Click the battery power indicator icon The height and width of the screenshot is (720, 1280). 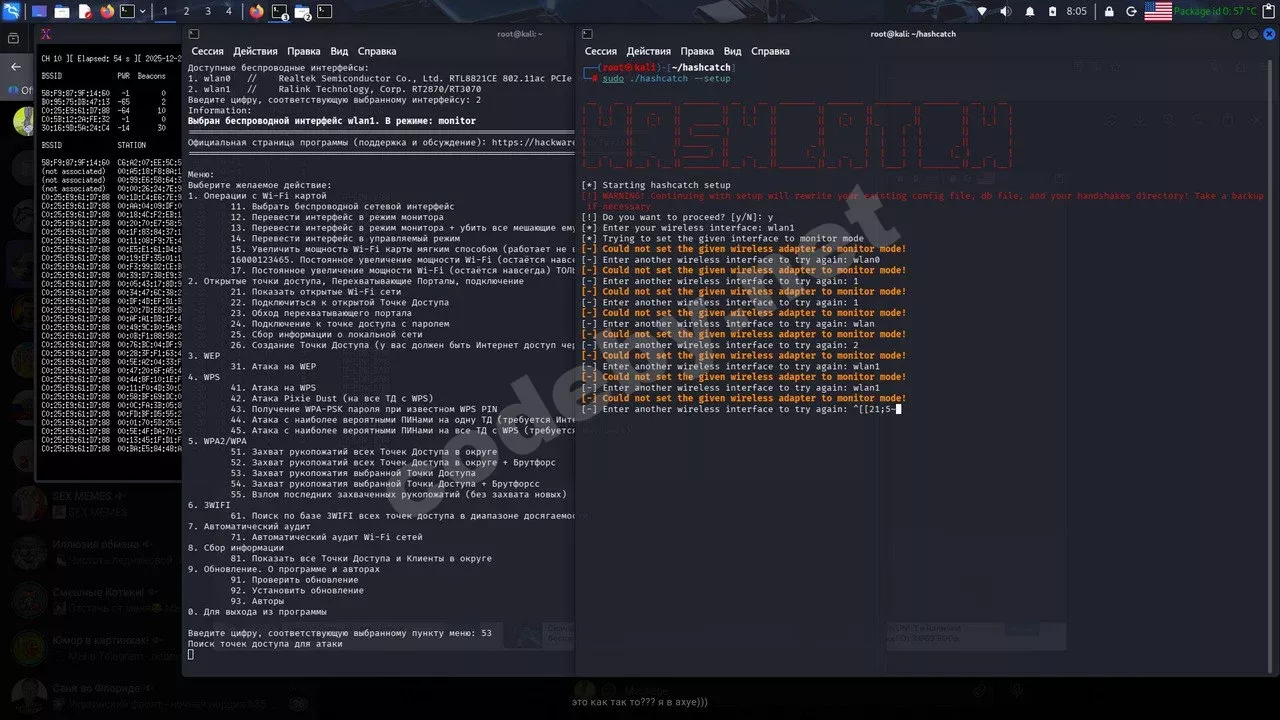pyautogui.click(x=1053, y=12)
